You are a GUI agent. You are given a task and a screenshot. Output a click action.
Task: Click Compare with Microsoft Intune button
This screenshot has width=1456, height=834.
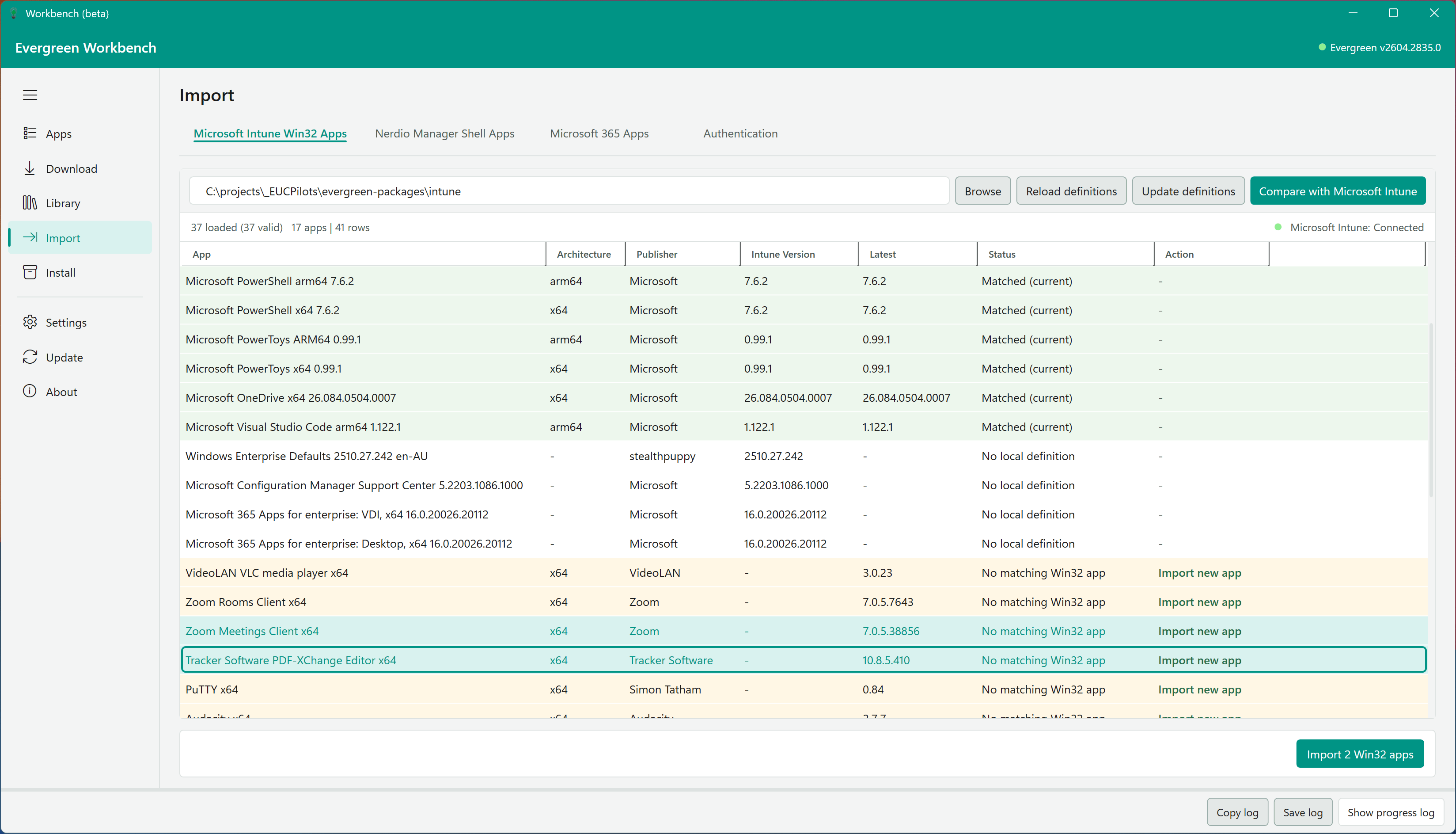(x=1338, y=191)
